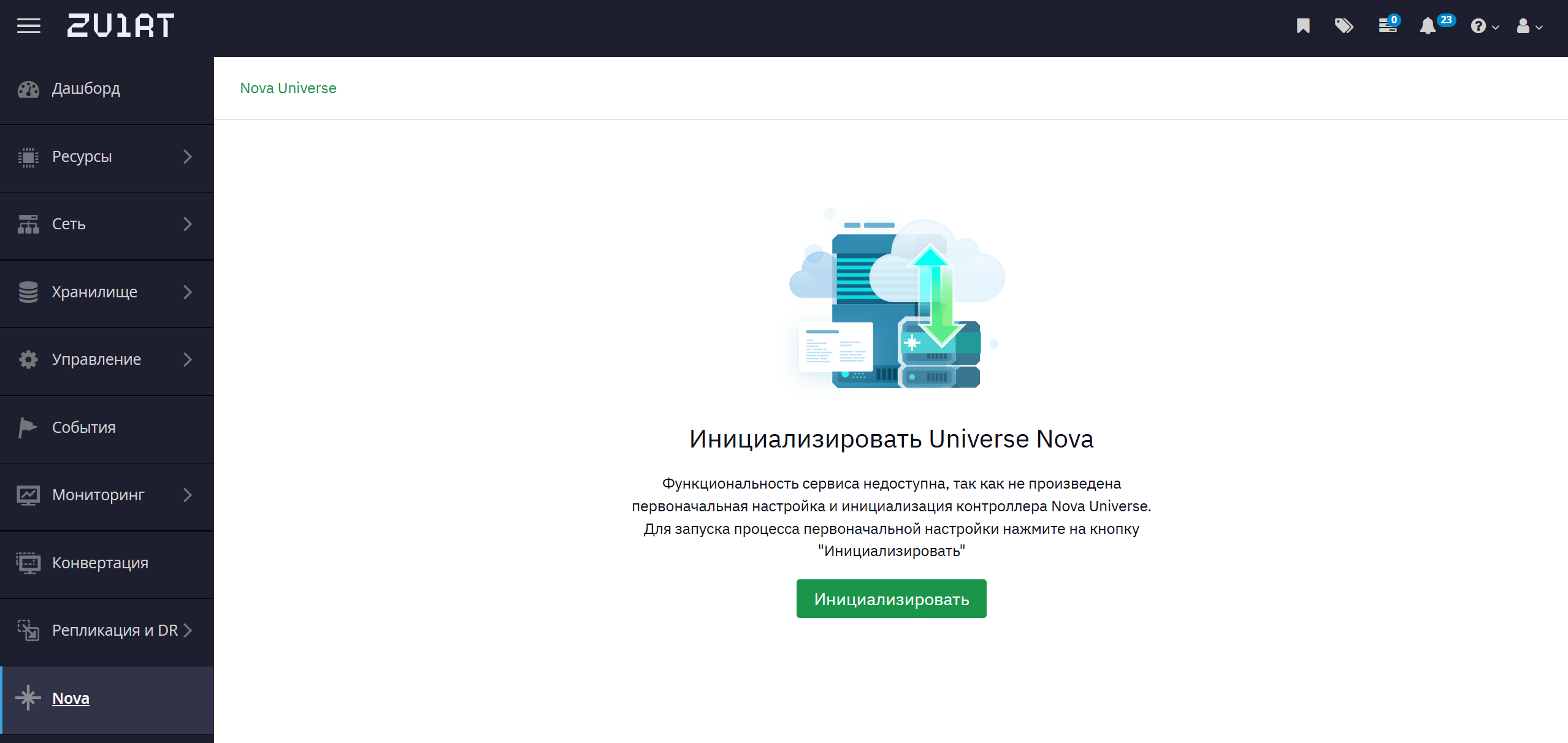Expand the Управление submenu chevron

click(188, 360)
